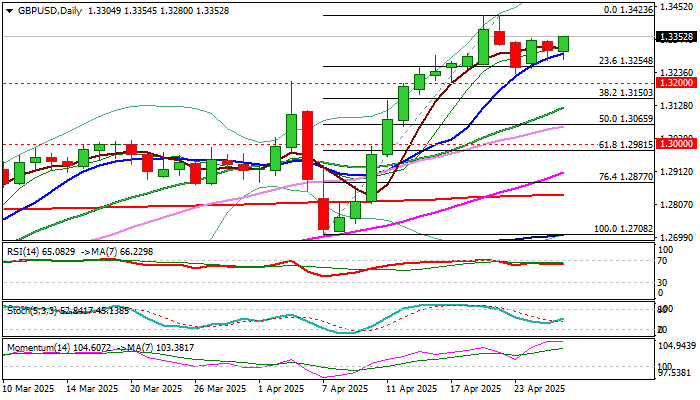Select the current price tag 1.33528
This screenshot has height=400, width=700.
[x=676, y=37]
